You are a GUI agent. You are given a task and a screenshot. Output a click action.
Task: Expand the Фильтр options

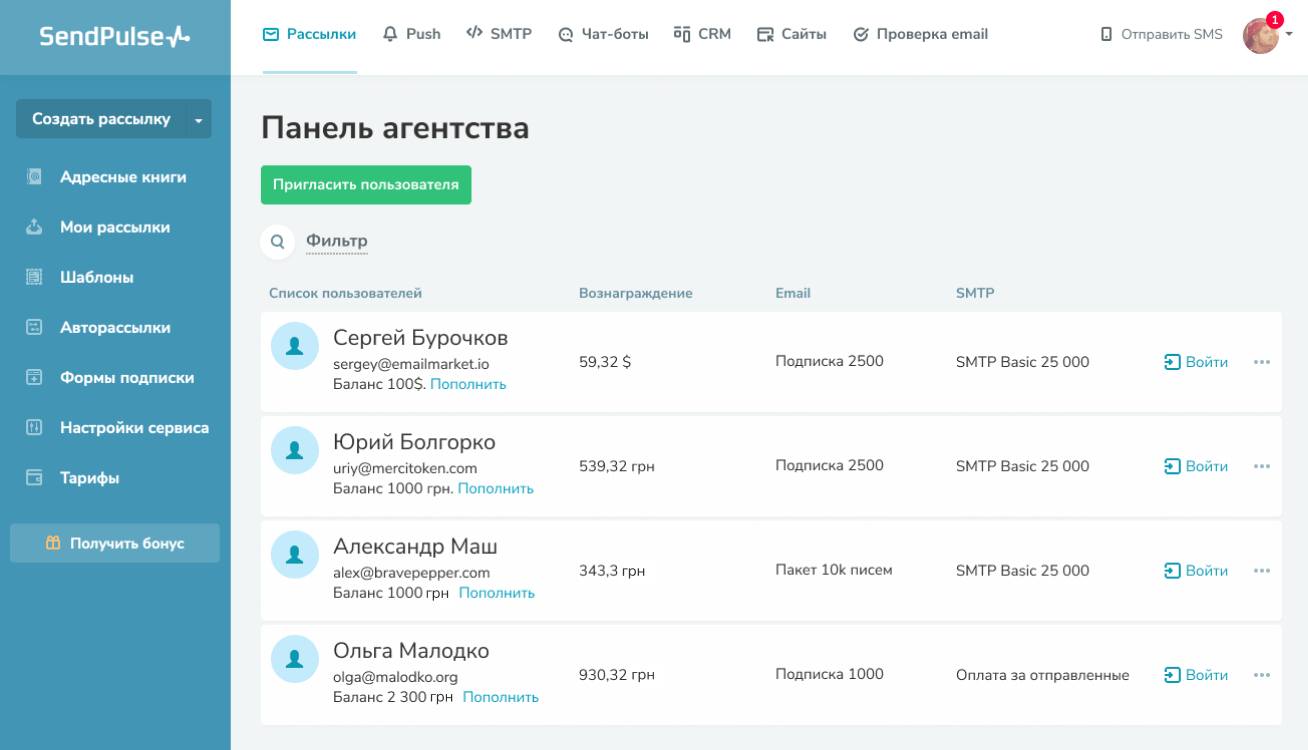pyautogui.click(x=337, y=241)
